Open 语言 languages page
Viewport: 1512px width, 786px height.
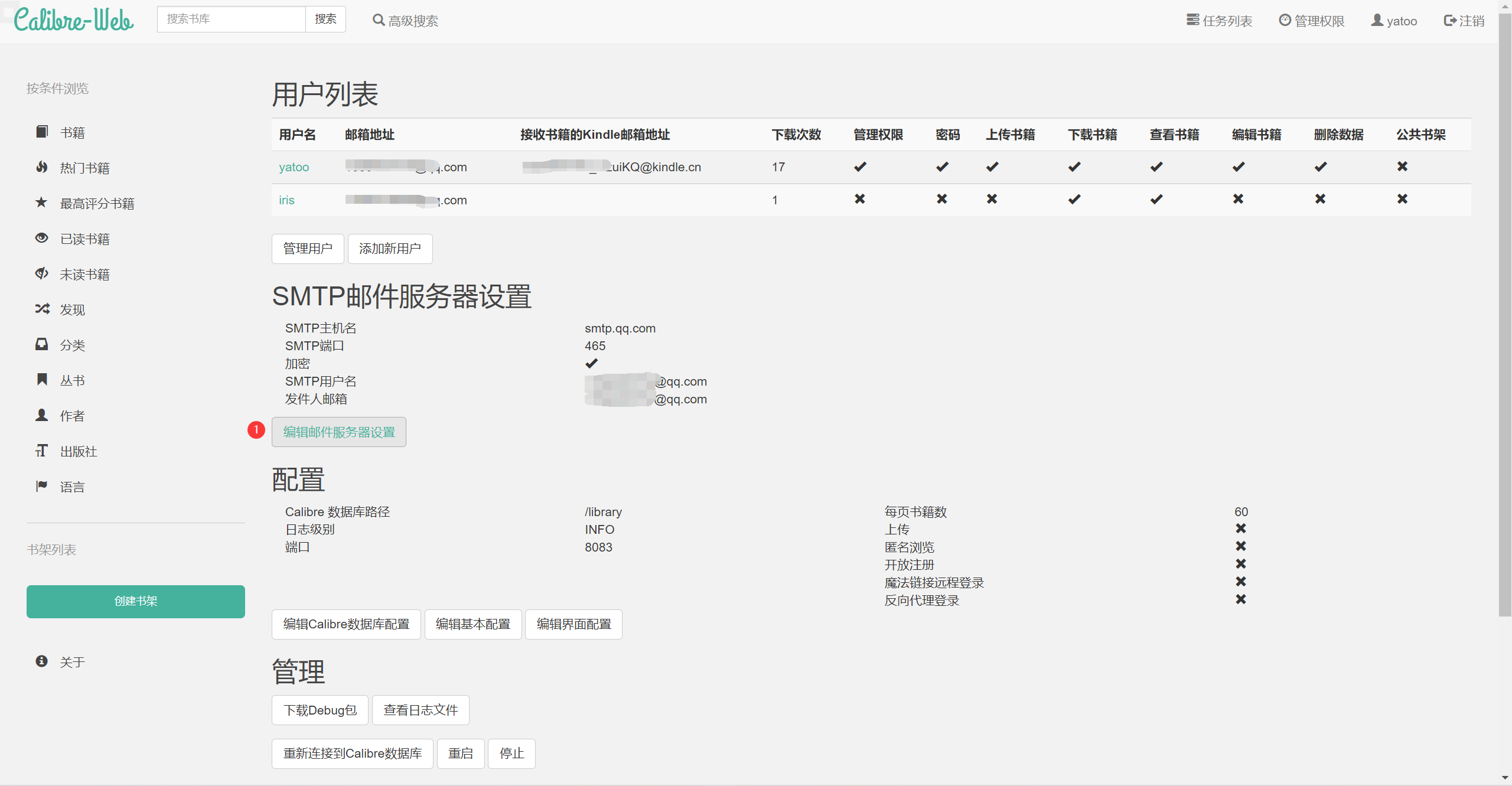click(x=73, y=487)
